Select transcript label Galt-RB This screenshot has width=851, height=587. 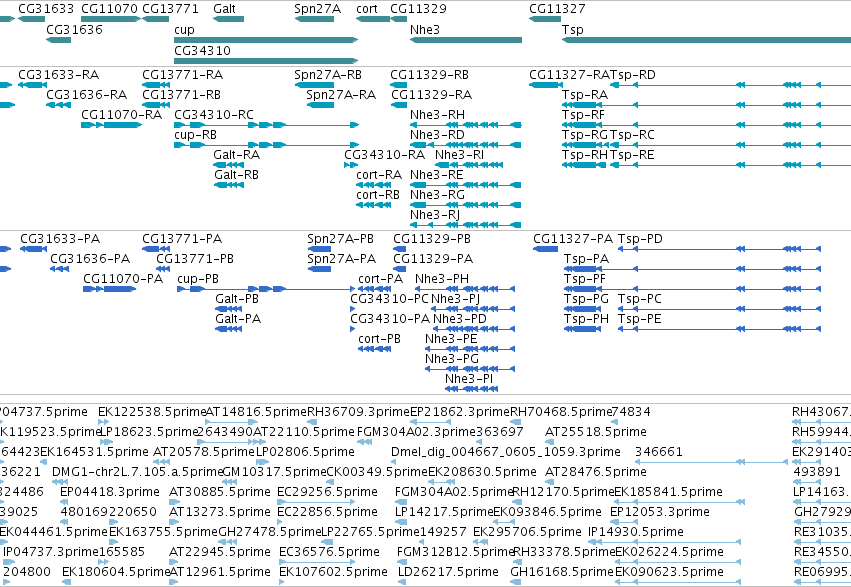tap(237, 175)
